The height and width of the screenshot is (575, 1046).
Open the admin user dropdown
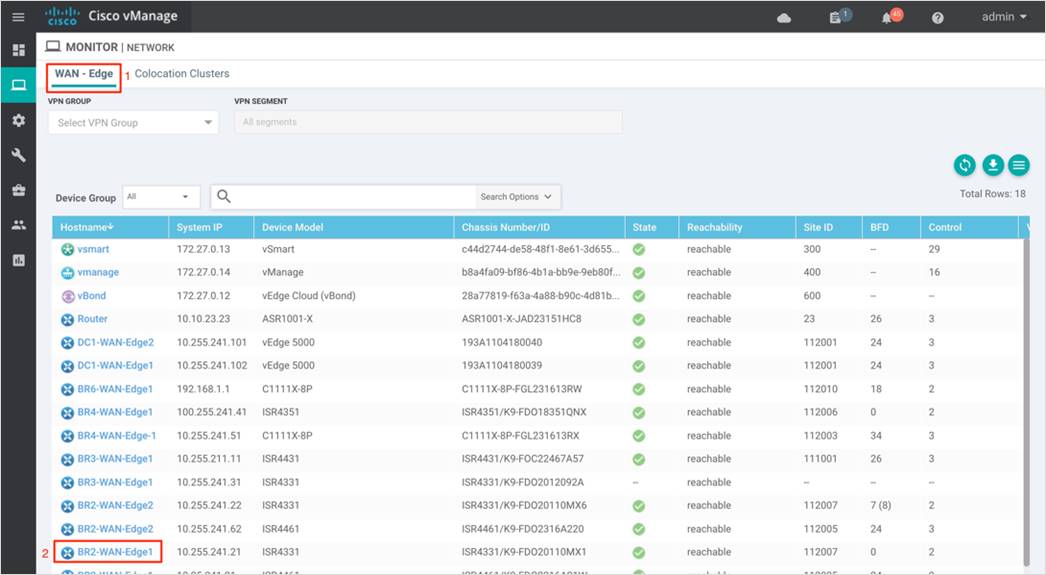pos(1004,17)
